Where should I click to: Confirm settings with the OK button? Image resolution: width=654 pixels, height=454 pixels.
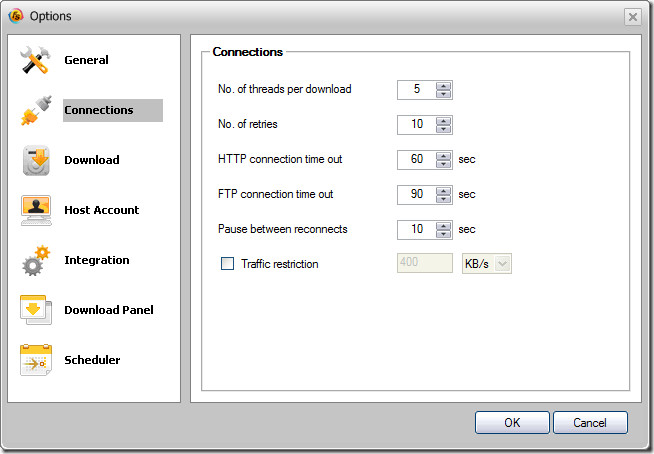point(512,423)
